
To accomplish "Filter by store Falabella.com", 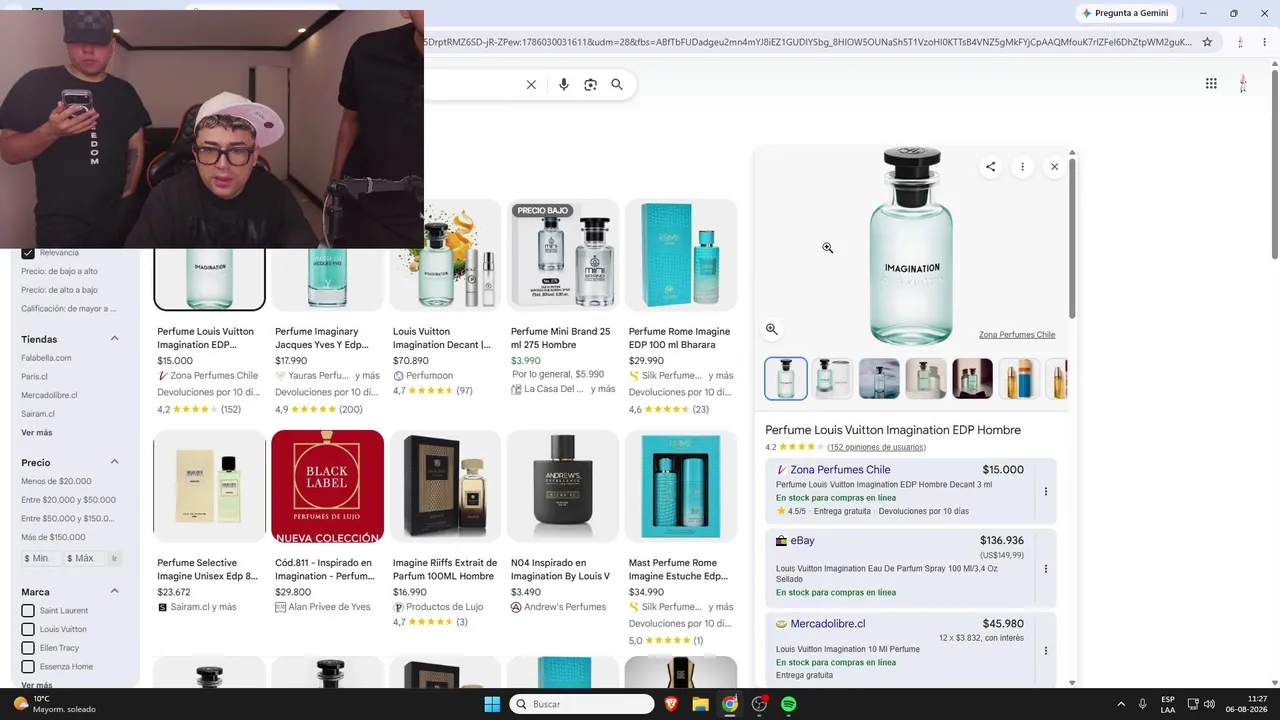I will pyautogui.click(x=46, y=358).
